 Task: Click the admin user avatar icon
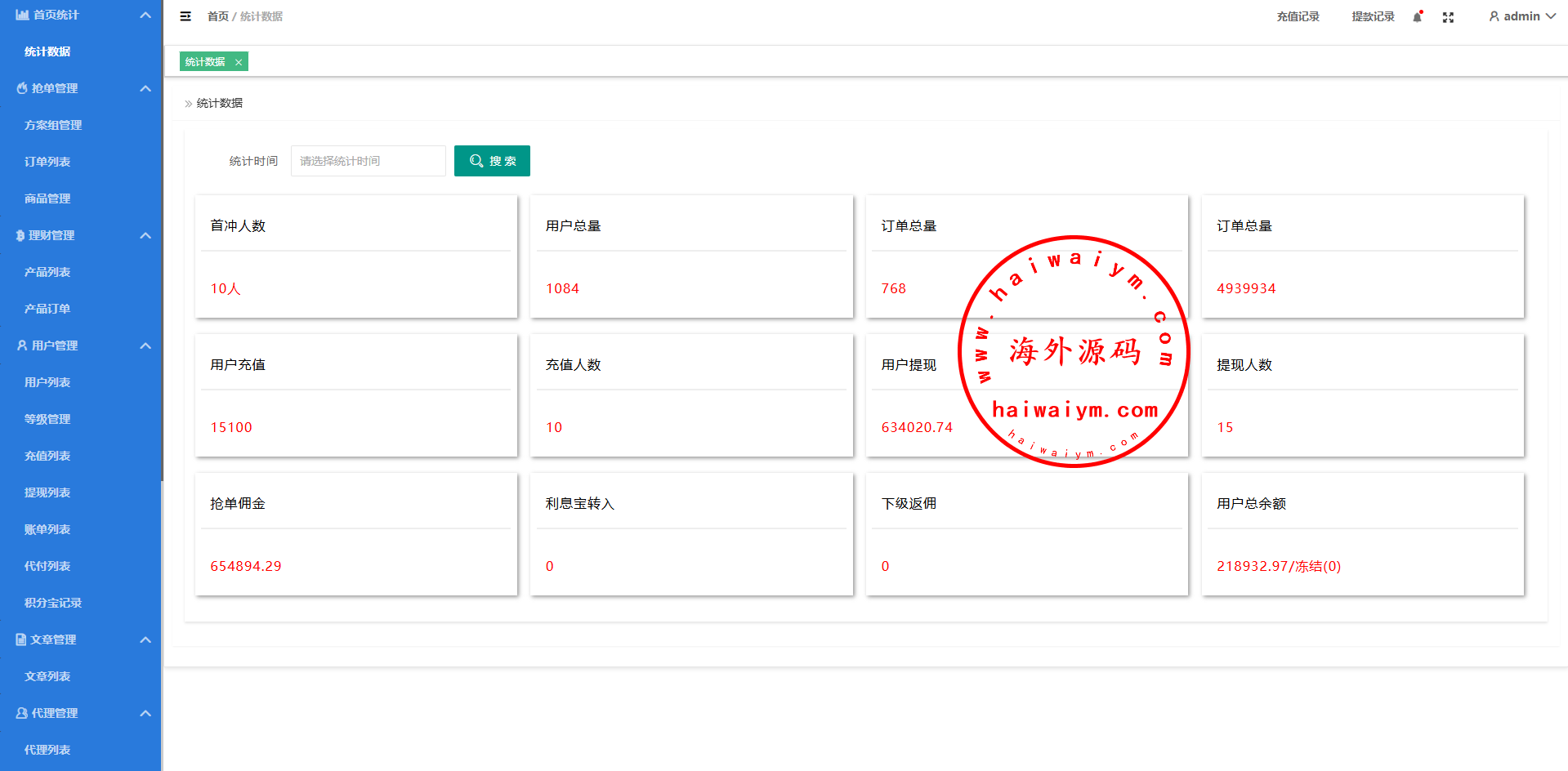tap(1494, 16)
